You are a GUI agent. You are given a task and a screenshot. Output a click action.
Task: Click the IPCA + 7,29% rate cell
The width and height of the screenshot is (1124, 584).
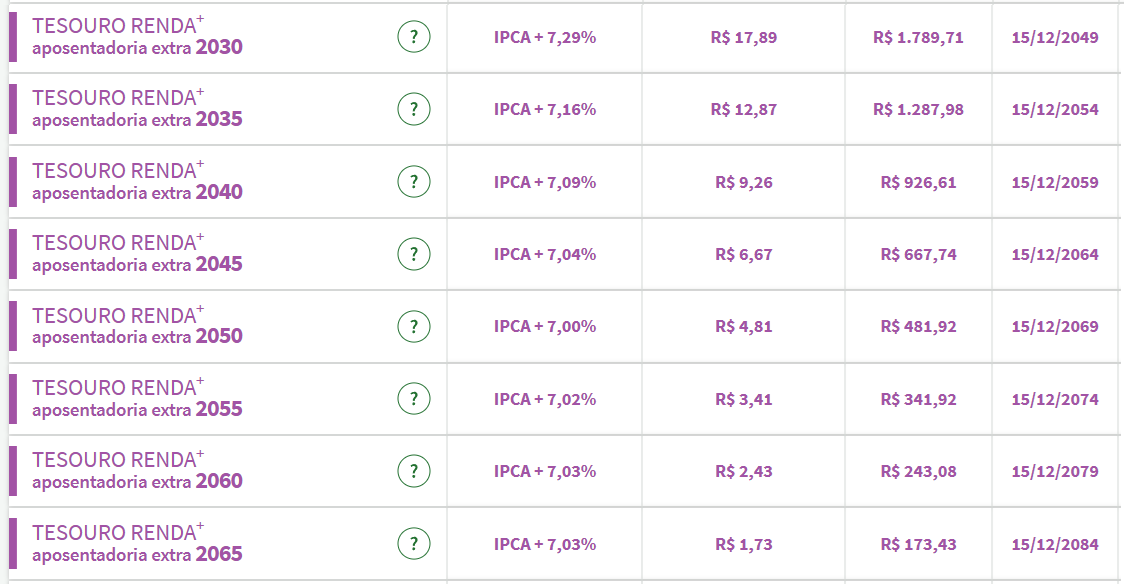(x=545, y=38)
